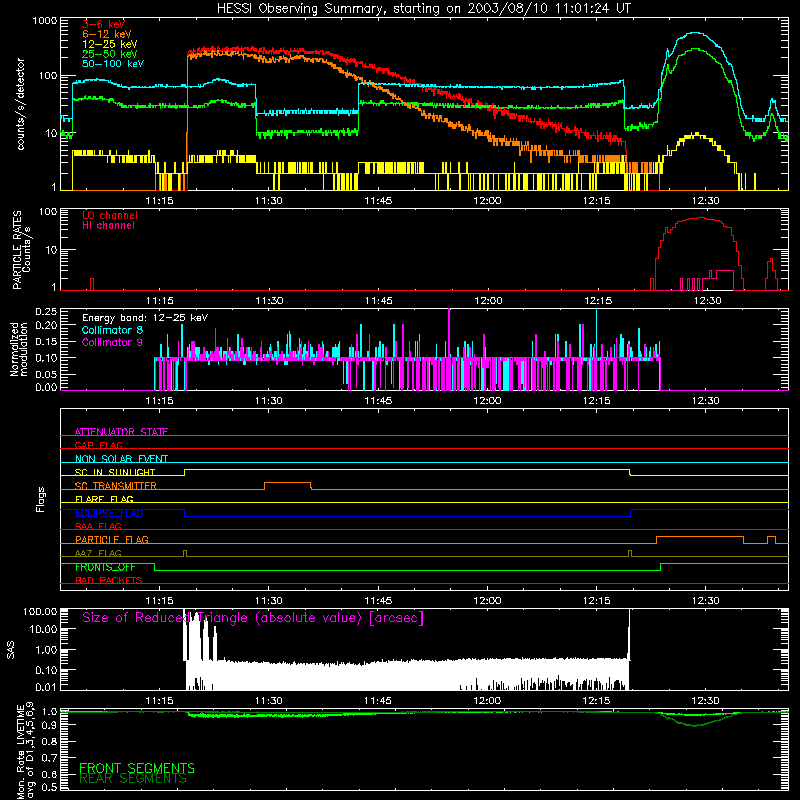Image resolution: width=800 pixels, height=800 pixels.
Task: Click the 100.00 tick on SAS axis
Action: 40,611
